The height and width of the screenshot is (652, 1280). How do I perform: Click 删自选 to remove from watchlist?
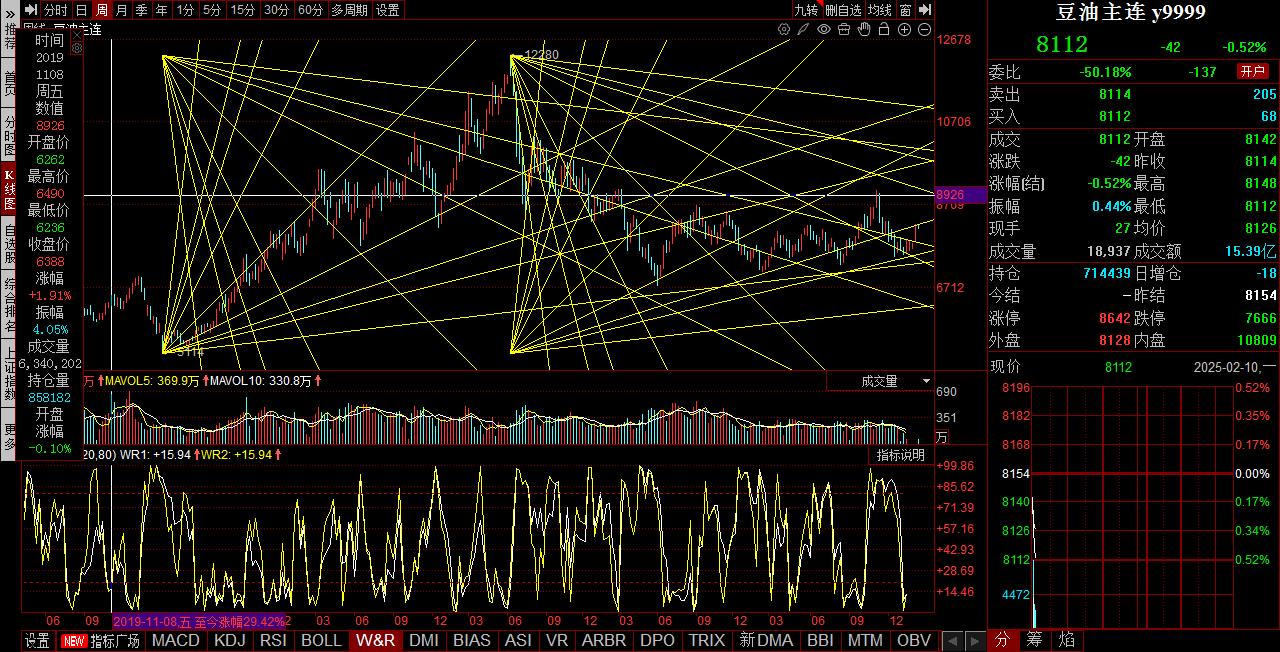(843, 10)
